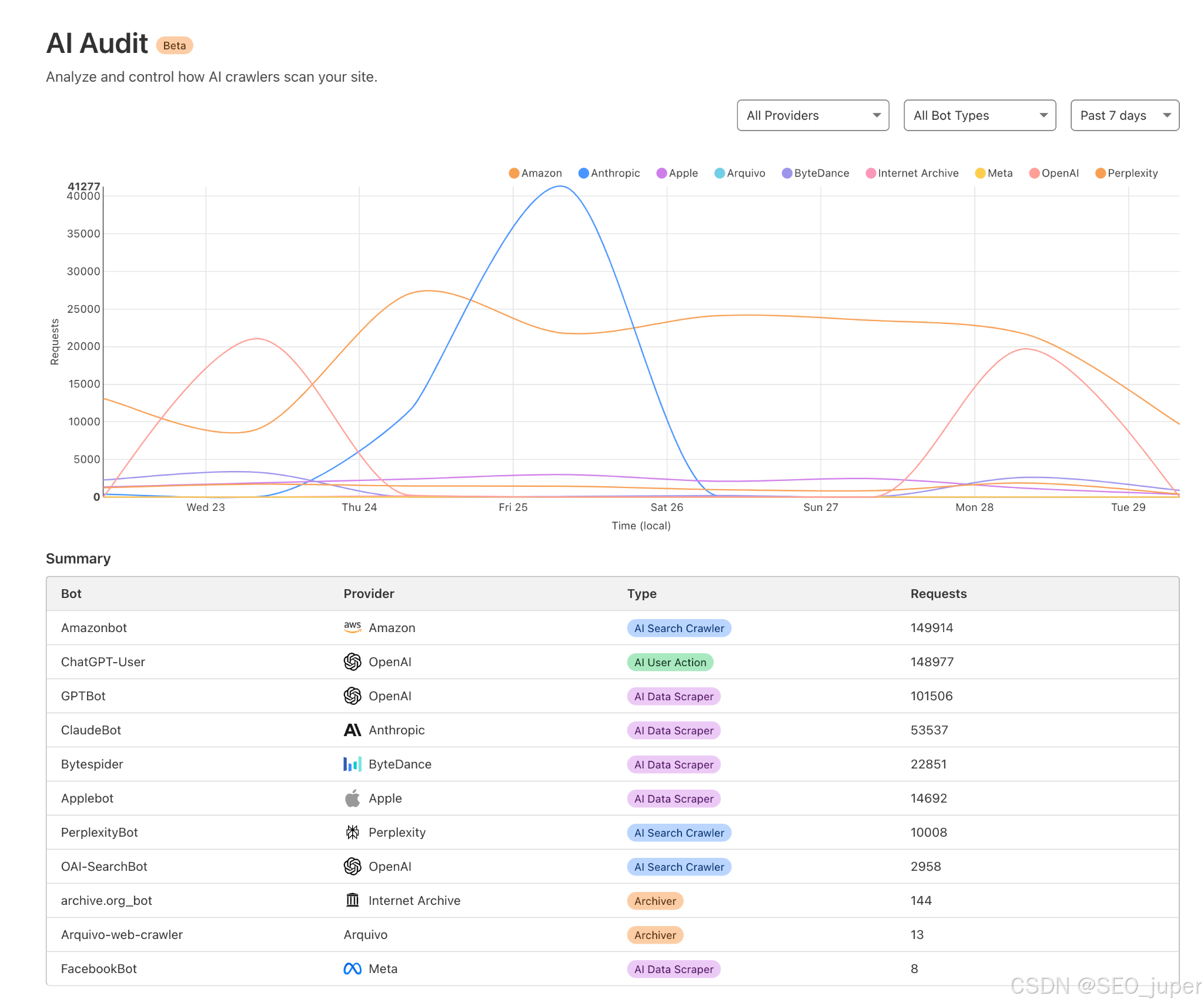This screenshot has height=1006, width=1204.
Task: Open the Past 7 days time range selector
Action: click(x=1124, y=115)
